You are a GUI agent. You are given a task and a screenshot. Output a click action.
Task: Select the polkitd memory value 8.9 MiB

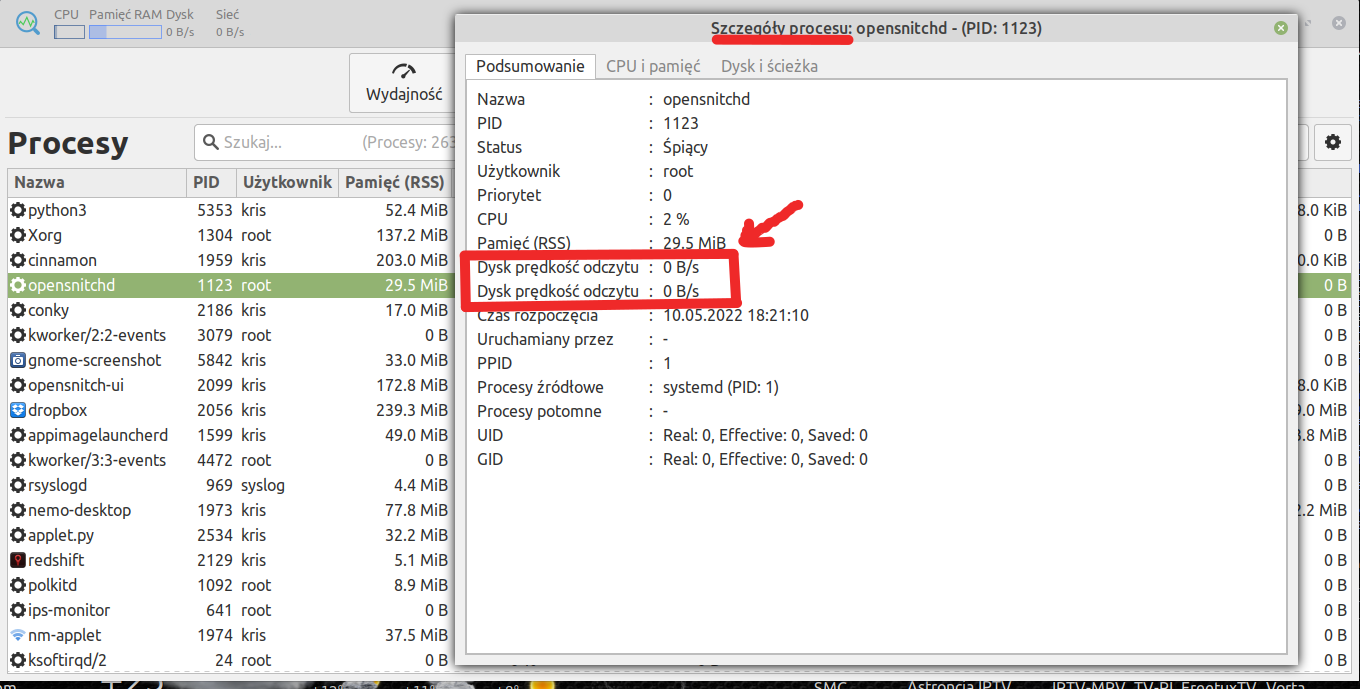click(x=422, y=585)
